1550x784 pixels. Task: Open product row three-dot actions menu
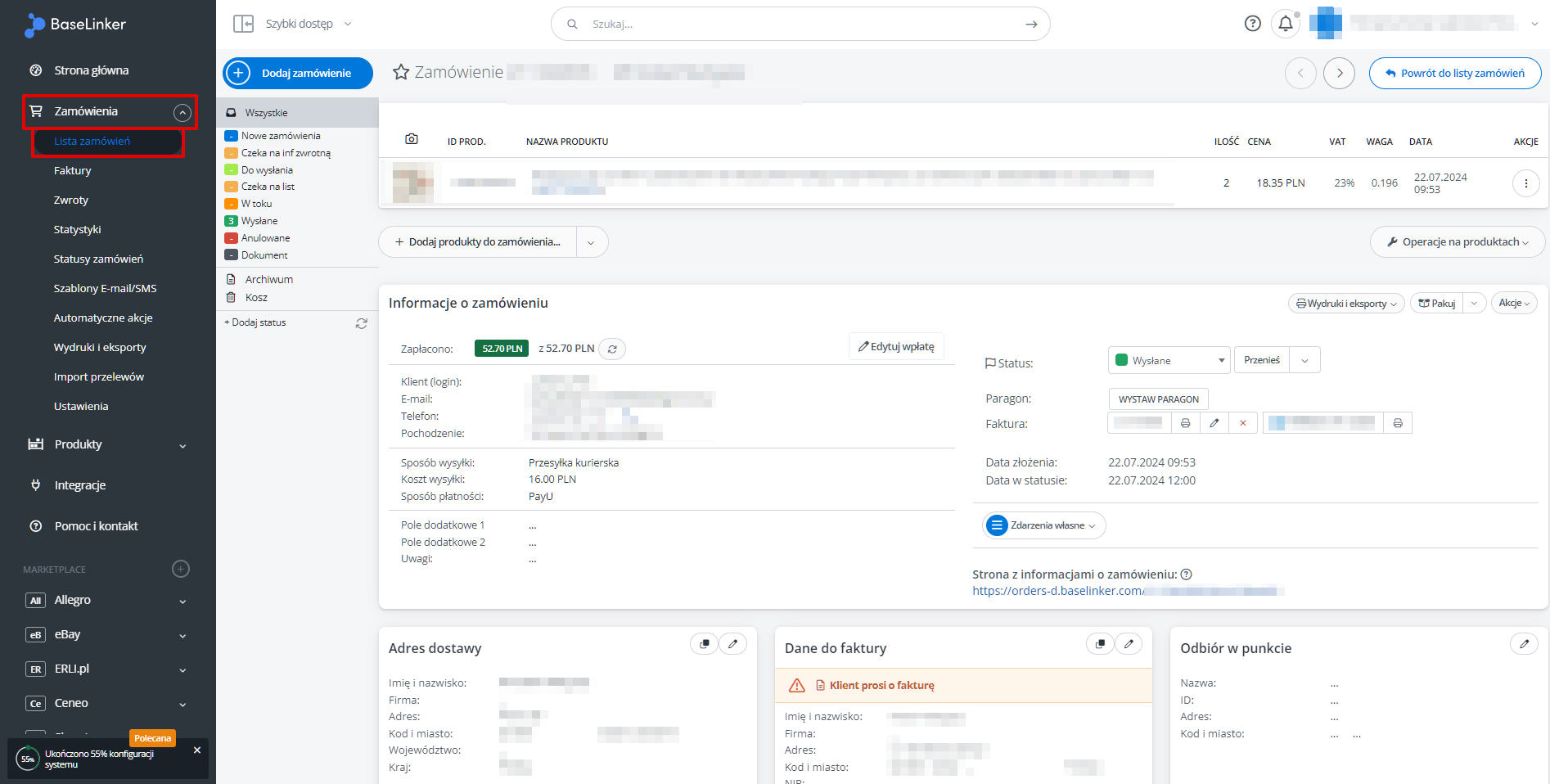(1525, 183)
